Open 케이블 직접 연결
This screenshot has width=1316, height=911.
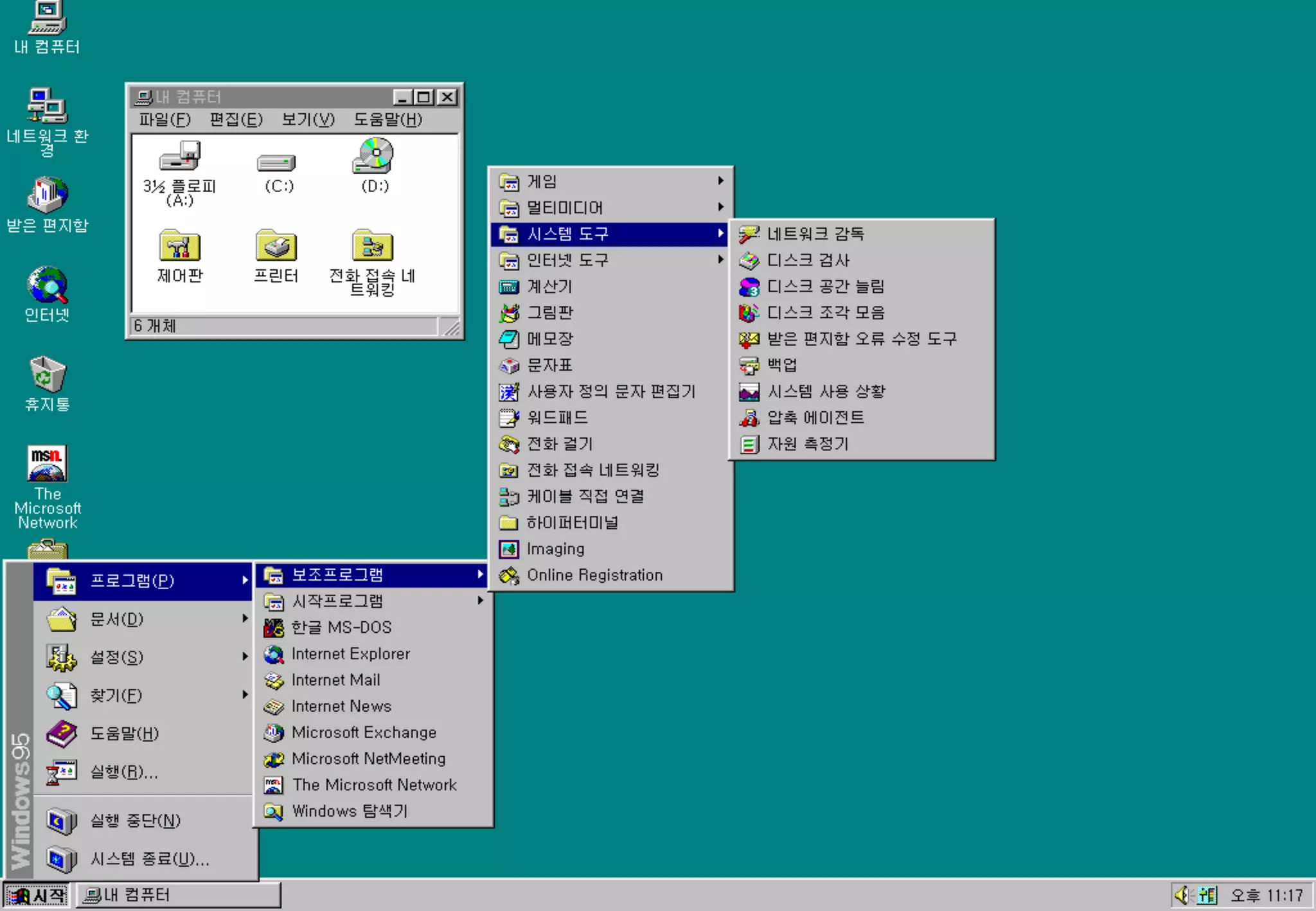(610, 497)
